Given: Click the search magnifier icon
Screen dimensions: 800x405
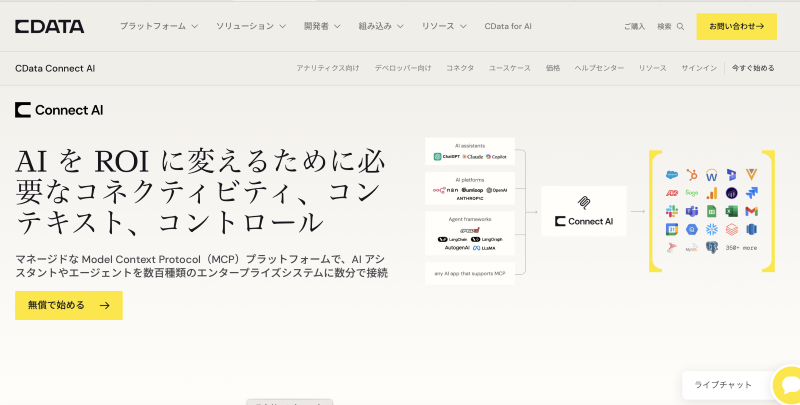Looking at the screenshot, I should (680, 27).
